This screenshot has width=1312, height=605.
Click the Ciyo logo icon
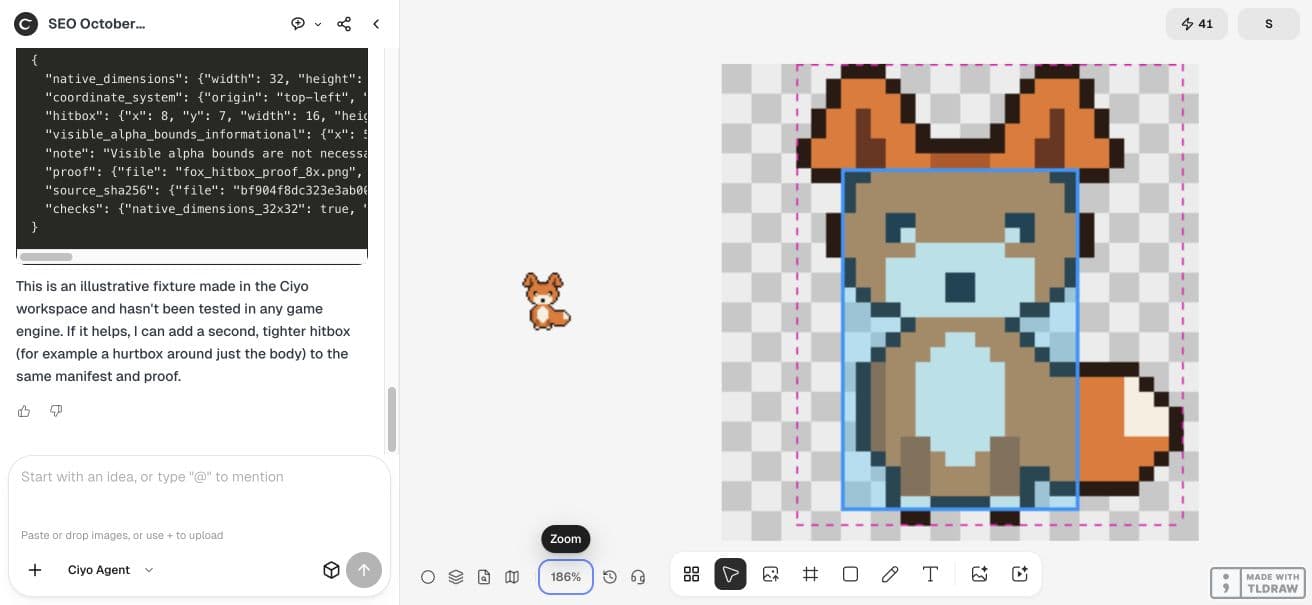point(26,23)
